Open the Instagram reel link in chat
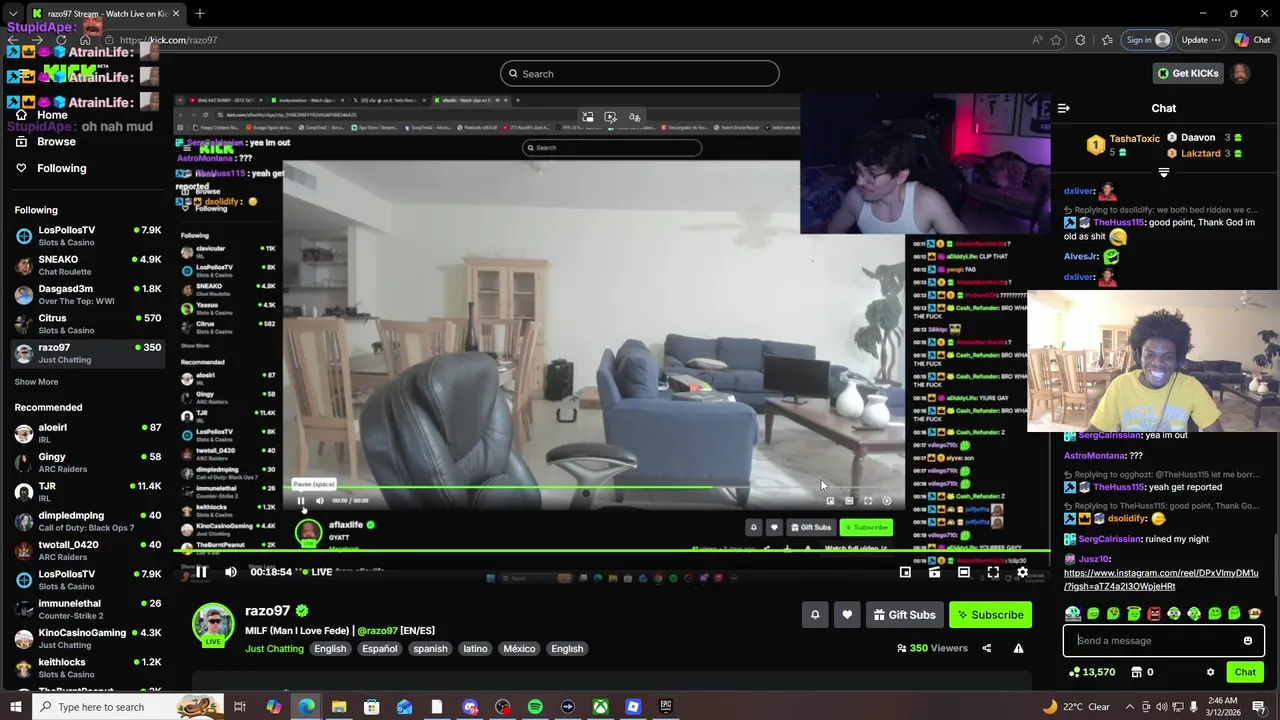 [x=1161, y=580]
